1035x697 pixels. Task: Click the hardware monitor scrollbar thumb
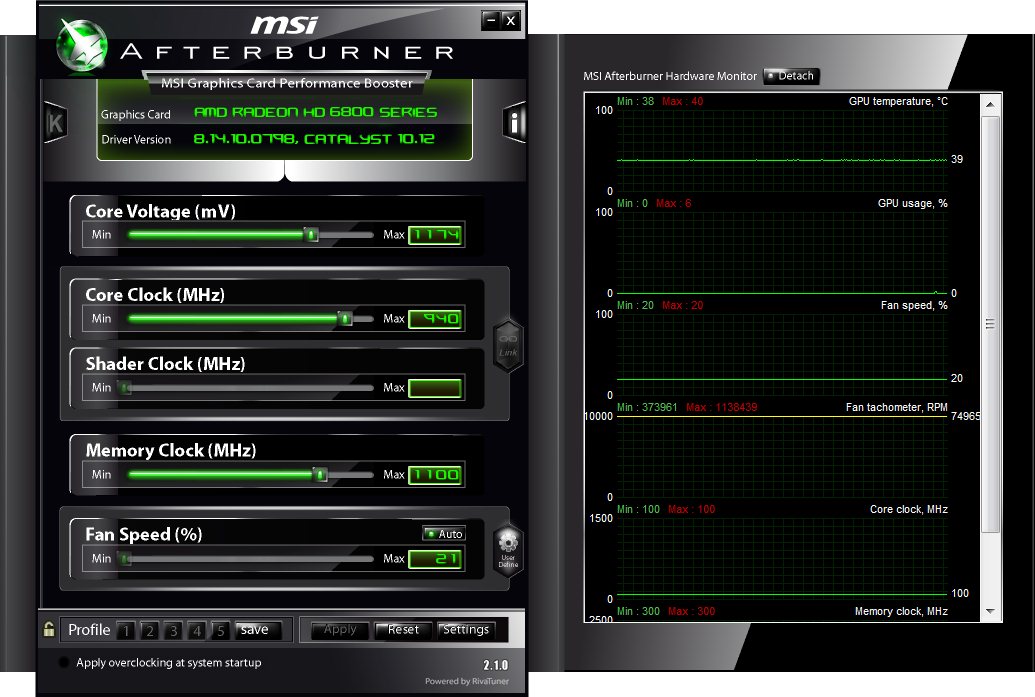point(990,324)
